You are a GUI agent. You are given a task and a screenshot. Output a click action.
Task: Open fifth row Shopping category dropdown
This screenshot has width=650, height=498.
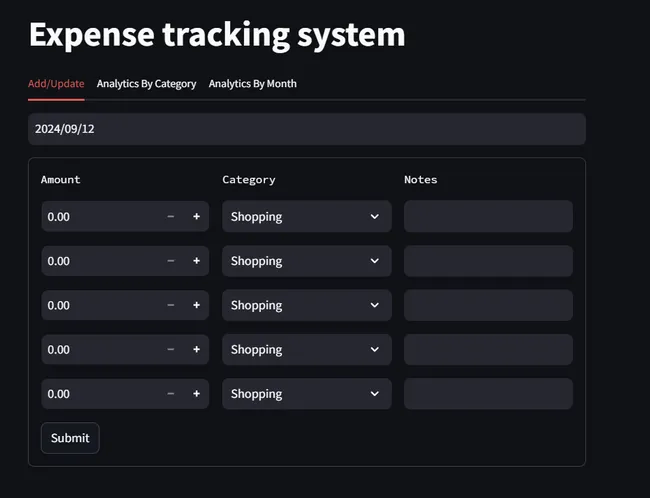307,394
